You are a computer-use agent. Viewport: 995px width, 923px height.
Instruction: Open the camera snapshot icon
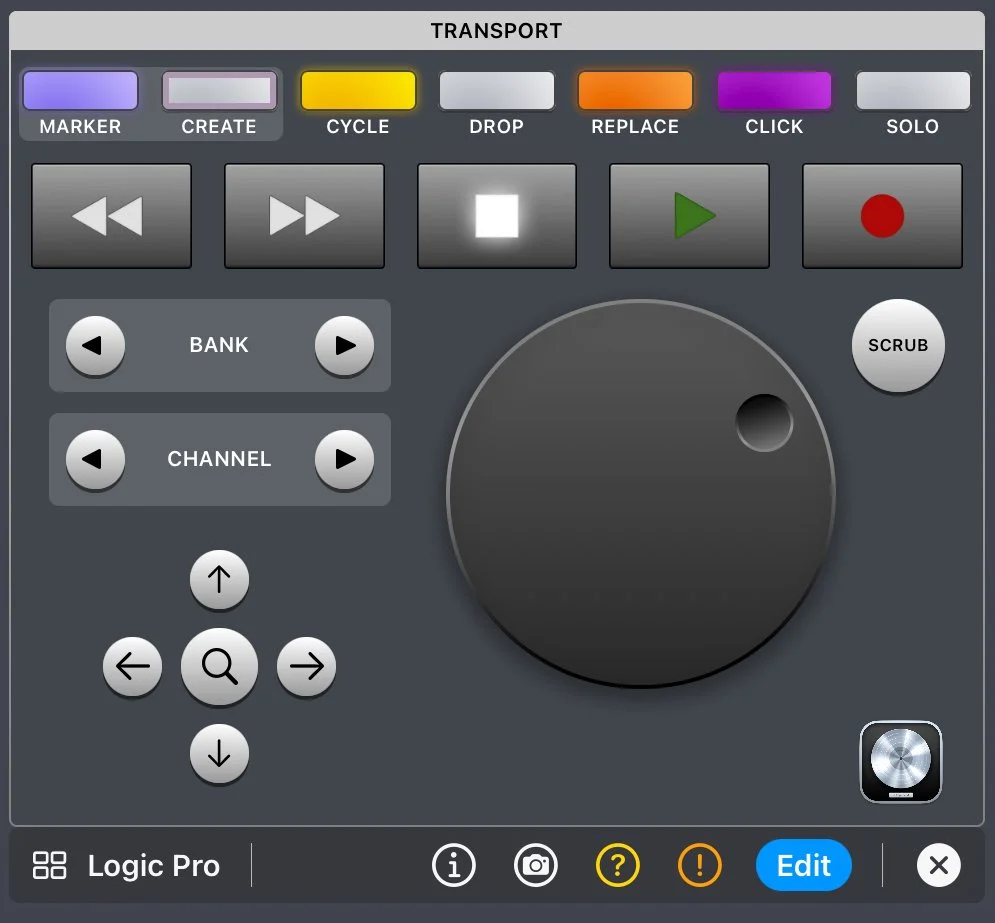(x=536, y=865)
